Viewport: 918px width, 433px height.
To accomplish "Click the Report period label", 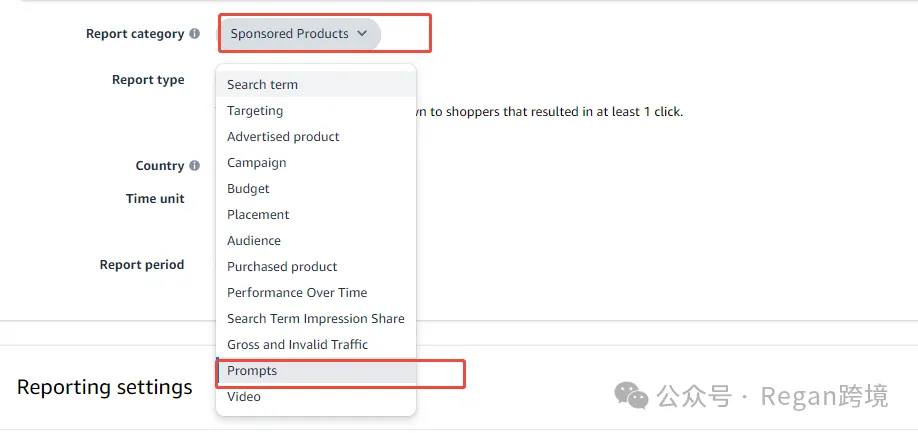I will tap(142, 265).
